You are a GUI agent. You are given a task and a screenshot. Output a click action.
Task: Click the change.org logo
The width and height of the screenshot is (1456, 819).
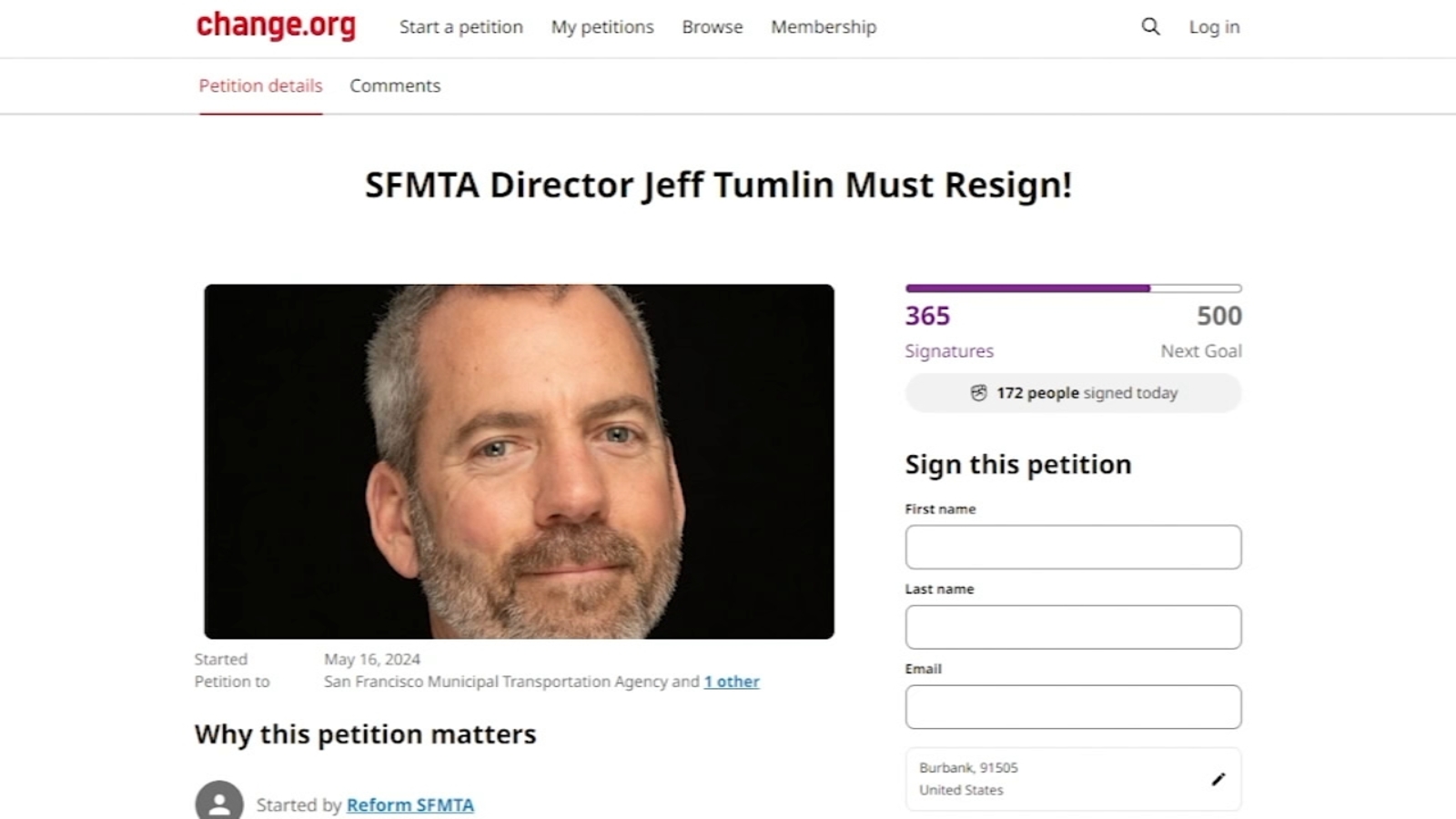(276, 25)
